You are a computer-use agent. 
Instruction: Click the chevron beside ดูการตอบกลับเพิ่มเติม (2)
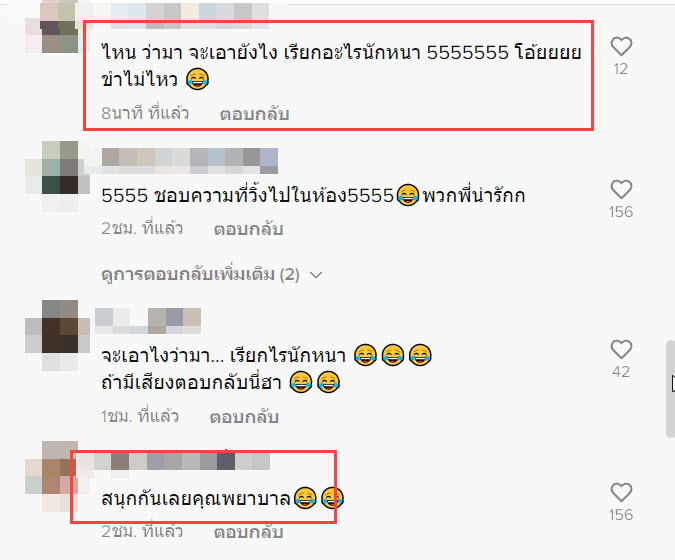pyautogui.click(x=316, y=275)
